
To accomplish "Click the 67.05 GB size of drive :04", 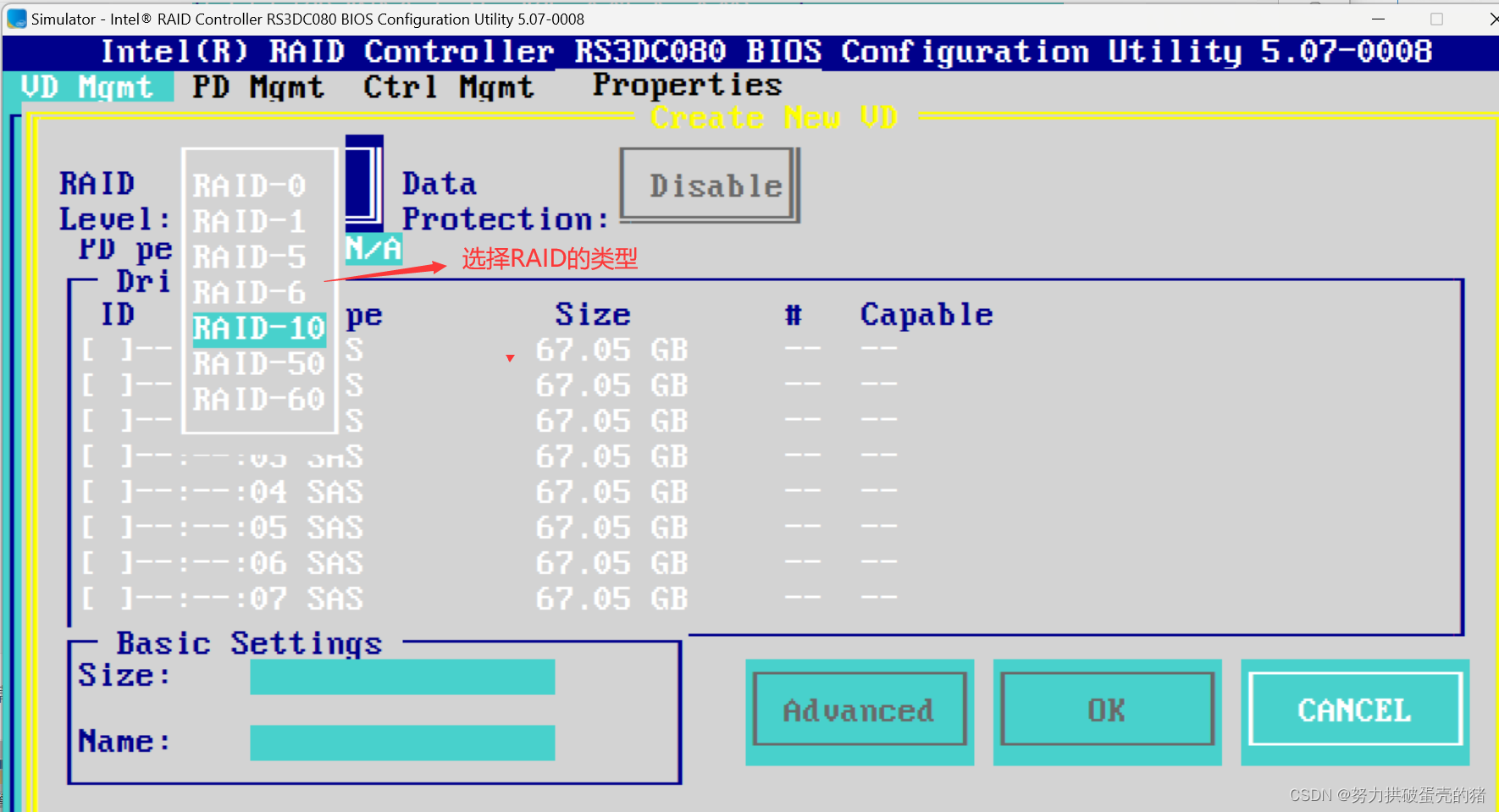I will 612,492.
